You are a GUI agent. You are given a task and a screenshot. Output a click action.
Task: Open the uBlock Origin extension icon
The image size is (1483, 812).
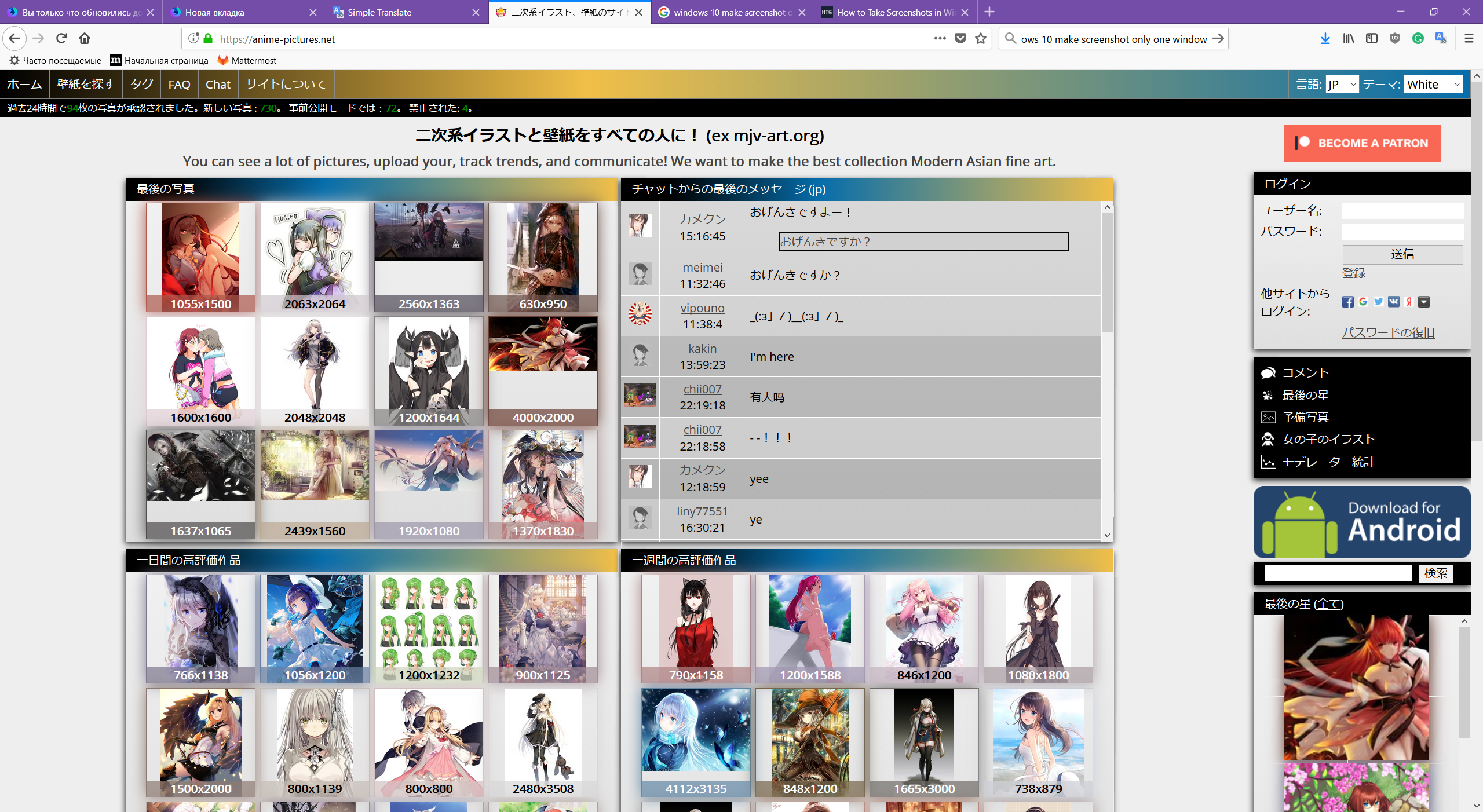(1394, 39)
